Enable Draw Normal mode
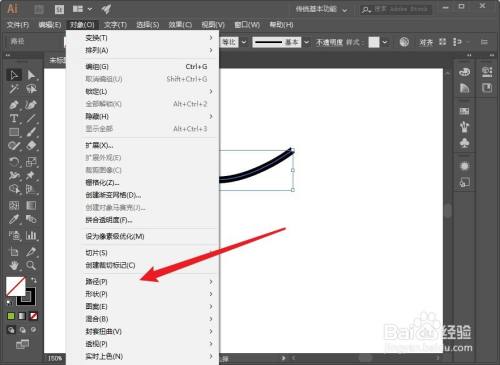500x365 pixels. click(11, 330)
